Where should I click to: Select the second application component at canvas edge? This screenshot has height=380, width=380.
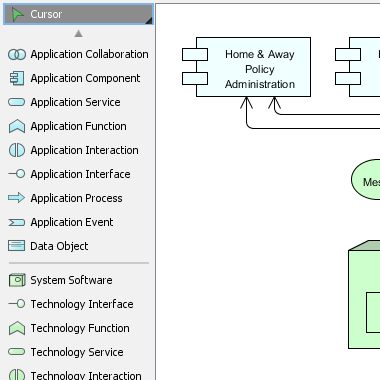358,67
